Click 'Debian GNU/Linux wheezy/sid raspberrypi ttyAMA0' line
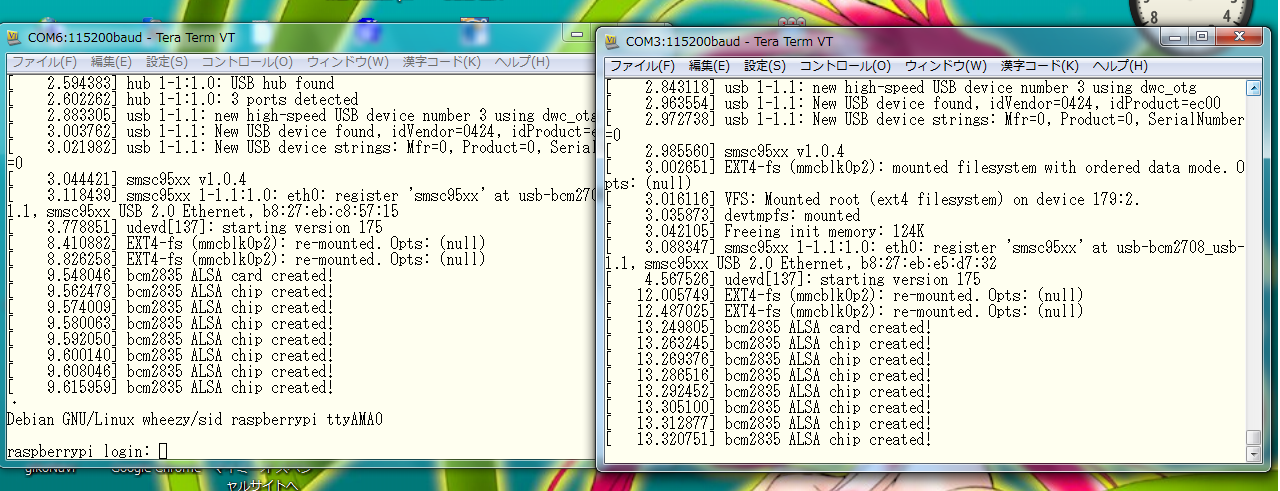The height and width of the screenshot is (491, 1280). coord(195,420)
